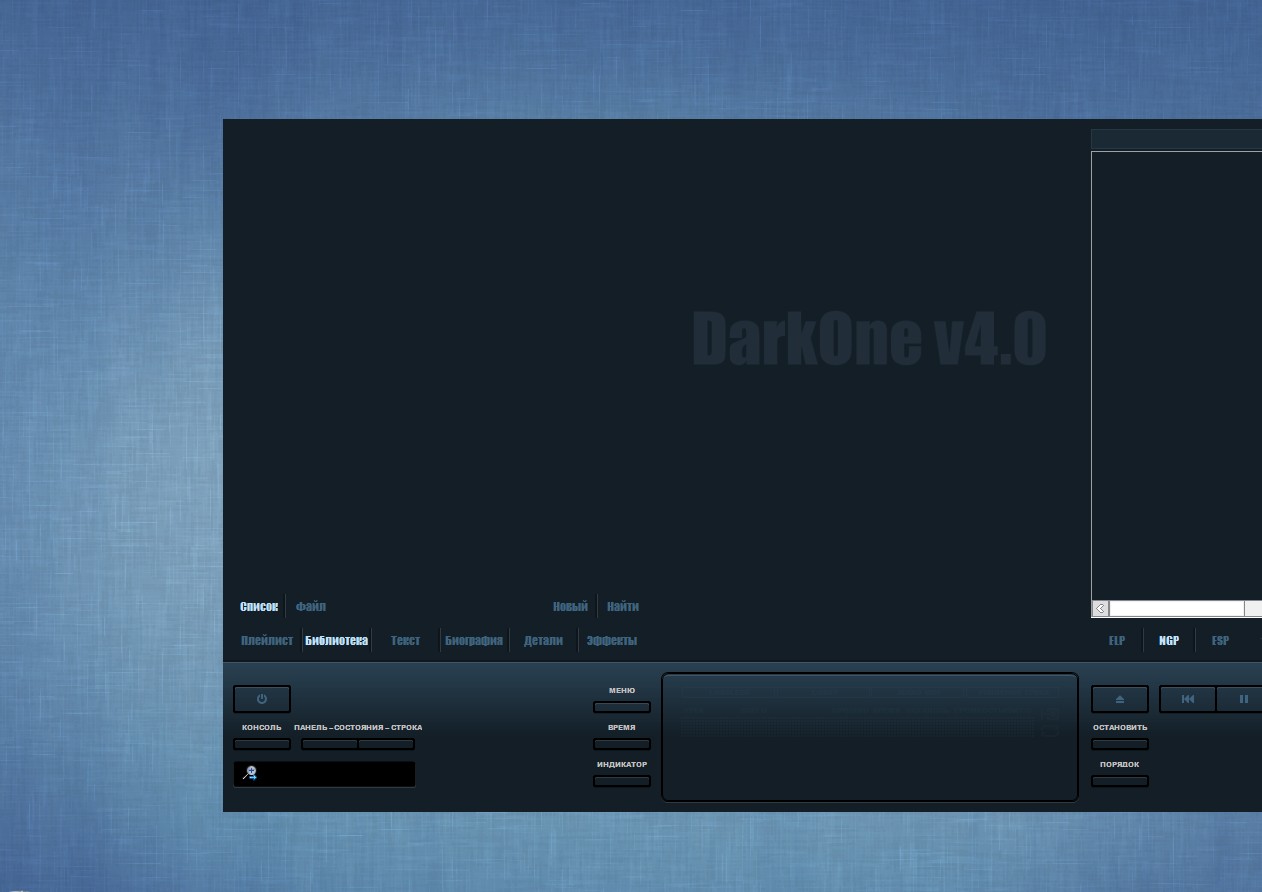The width and height of the screenshot is (1262, 892).
Task: Click the magnifier search icon
Action: point(250,773)
